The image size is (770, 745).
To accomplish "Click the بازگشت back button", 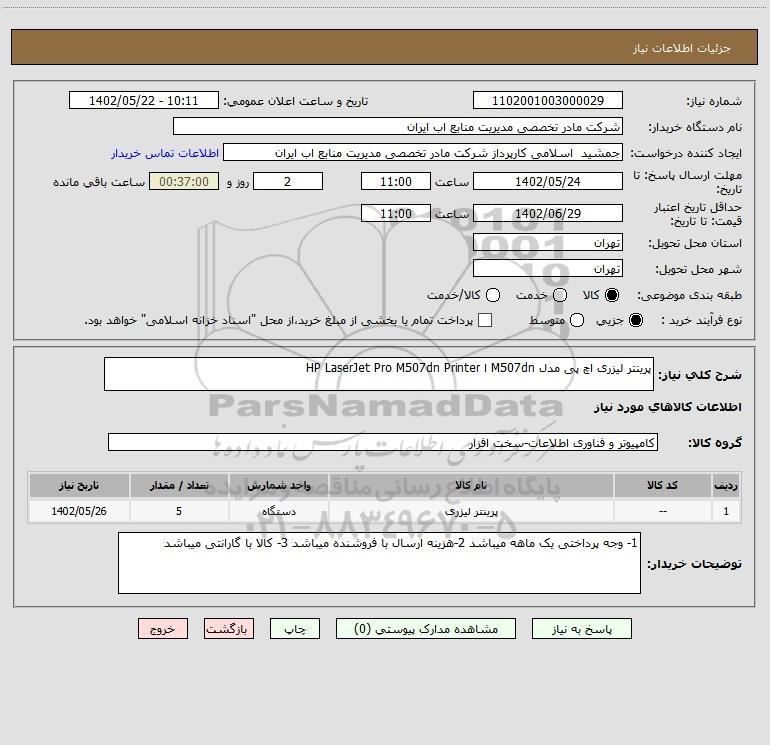I will [x=229, y=629].
